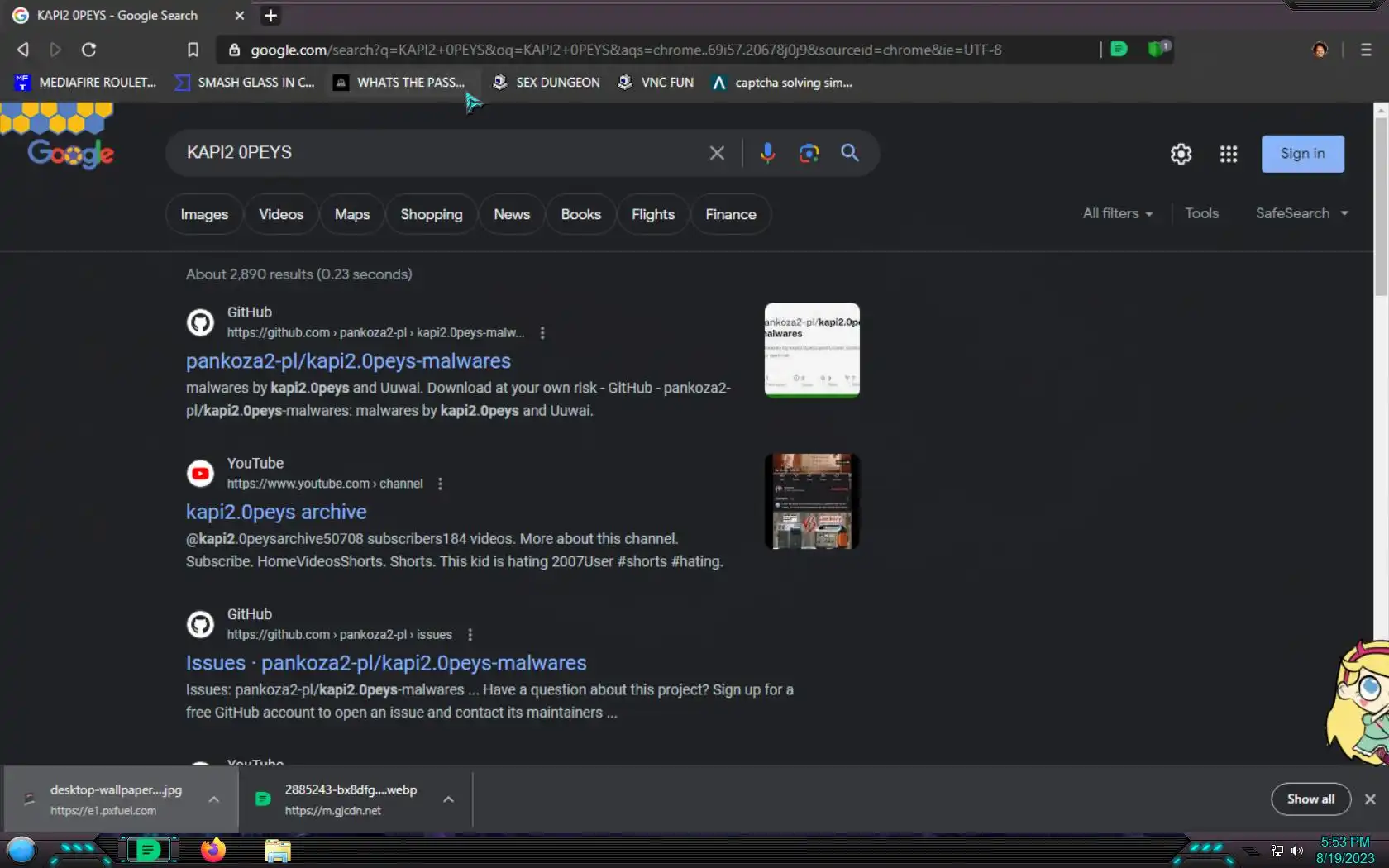Switch to the Videos results tab
This screenshot has height=868, width=1389.
click(281, 215)
